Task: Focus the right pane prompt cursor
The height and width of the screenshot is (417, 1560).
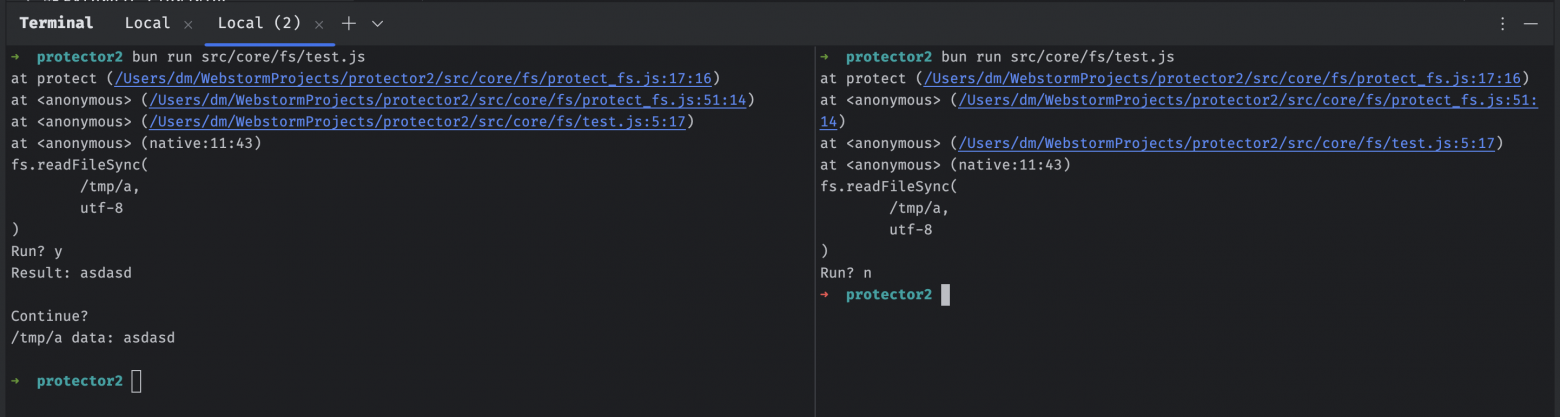Action: tap(945, 295)
